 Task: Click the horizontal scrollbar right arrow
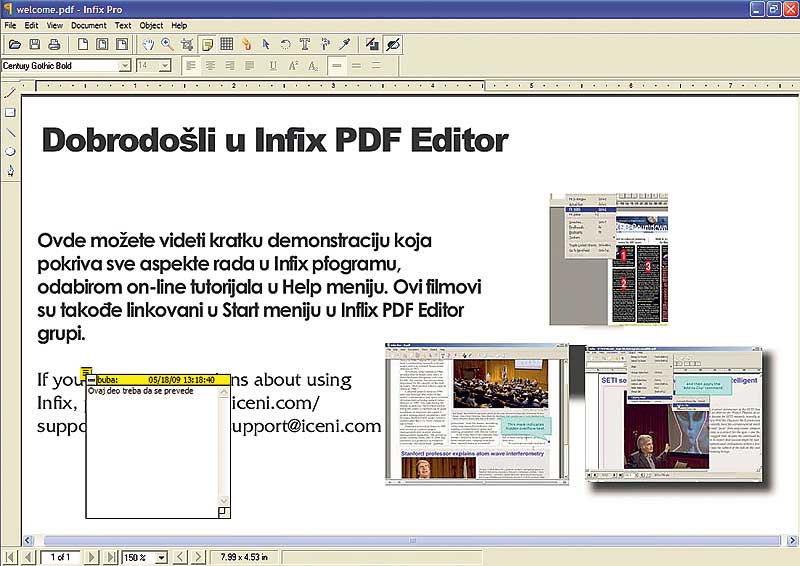click(792, 540)
